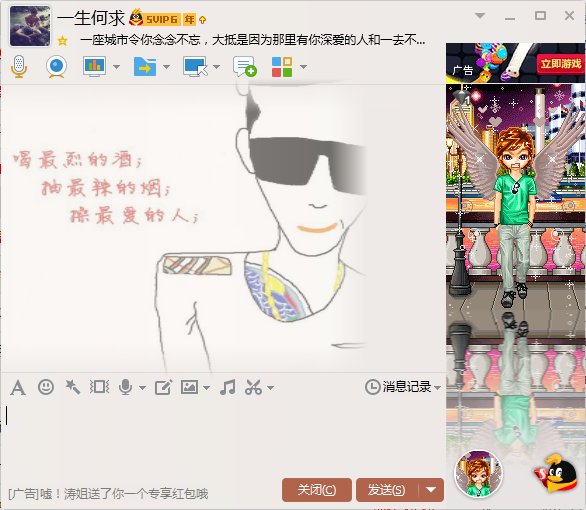Create a discussion group chat icon
586x510 pixels.
244,67
